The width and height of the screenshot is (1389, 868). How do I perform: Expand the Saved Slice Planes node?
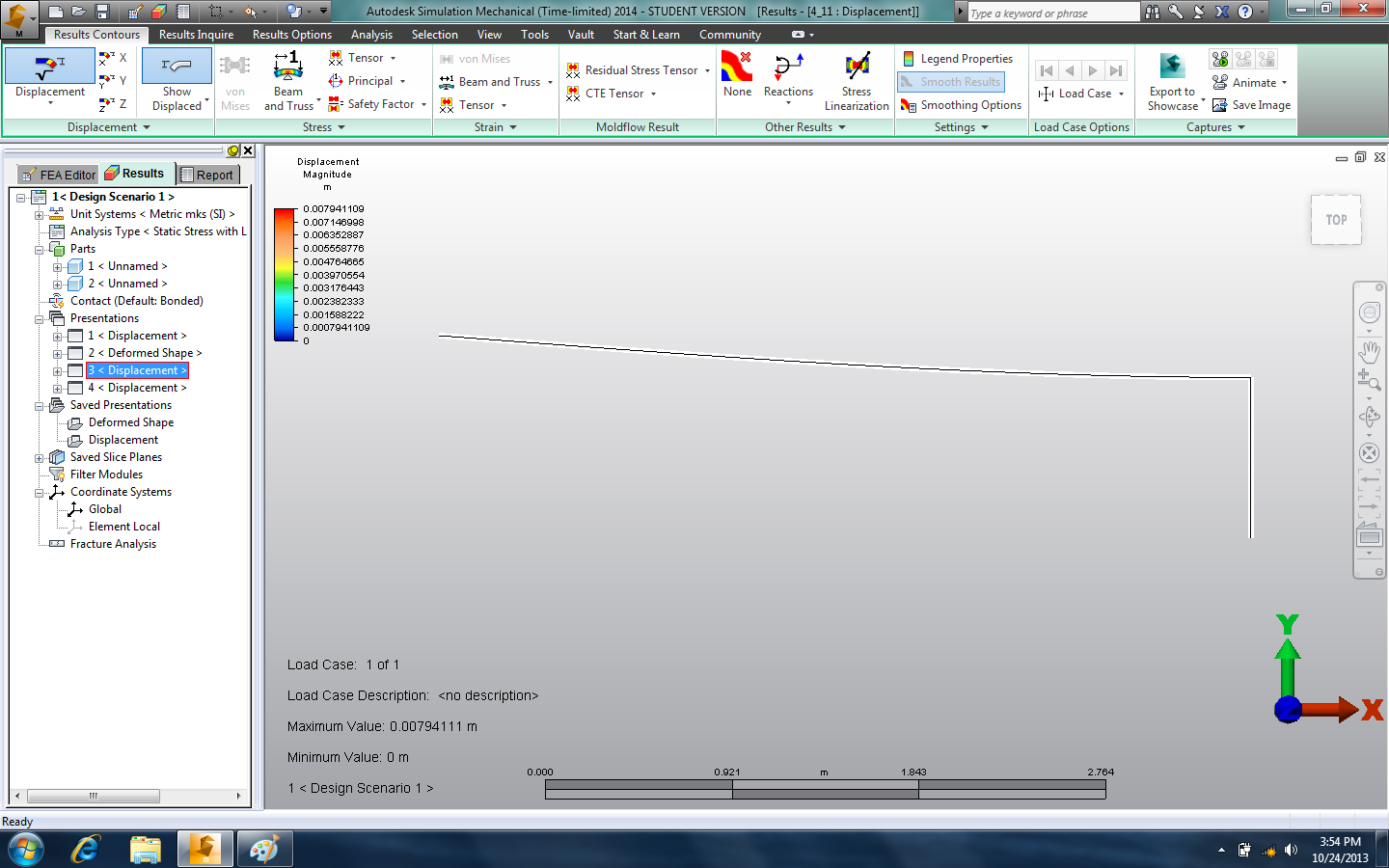pos(40,457)
